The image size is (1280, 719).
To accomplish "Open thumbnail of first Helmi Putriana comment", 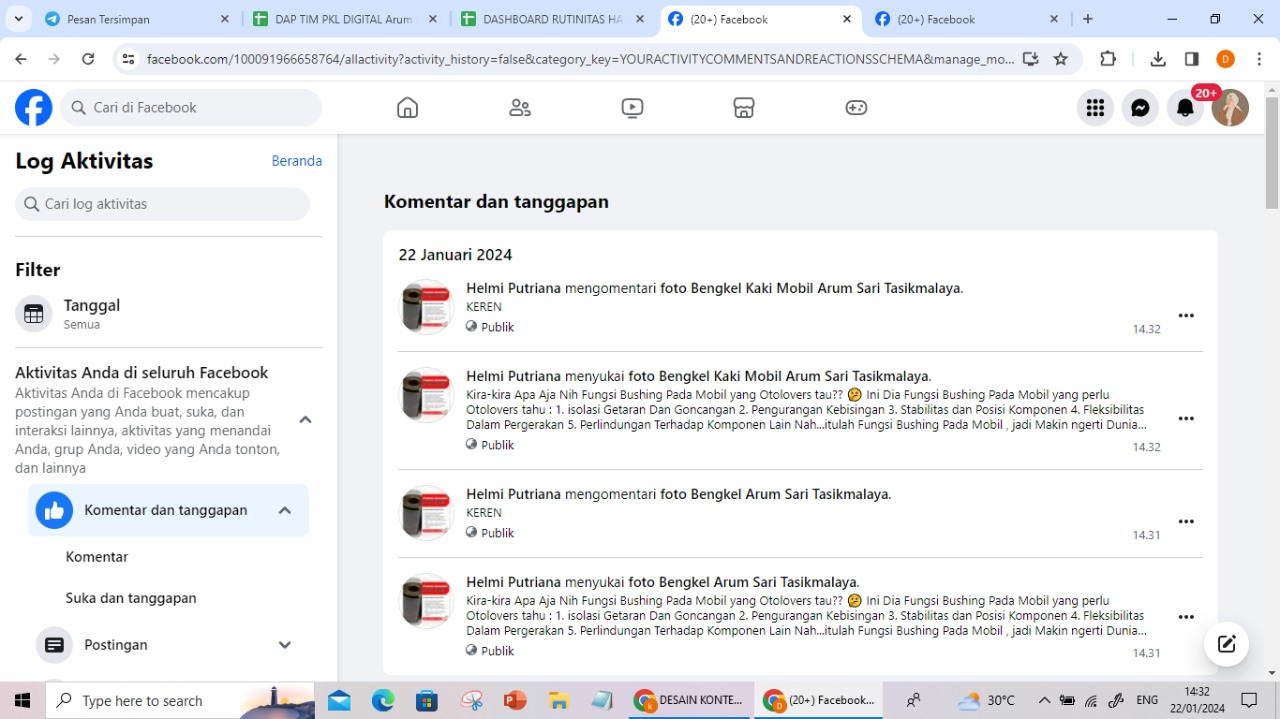I will pyautogui.click(x=427, y=307).
